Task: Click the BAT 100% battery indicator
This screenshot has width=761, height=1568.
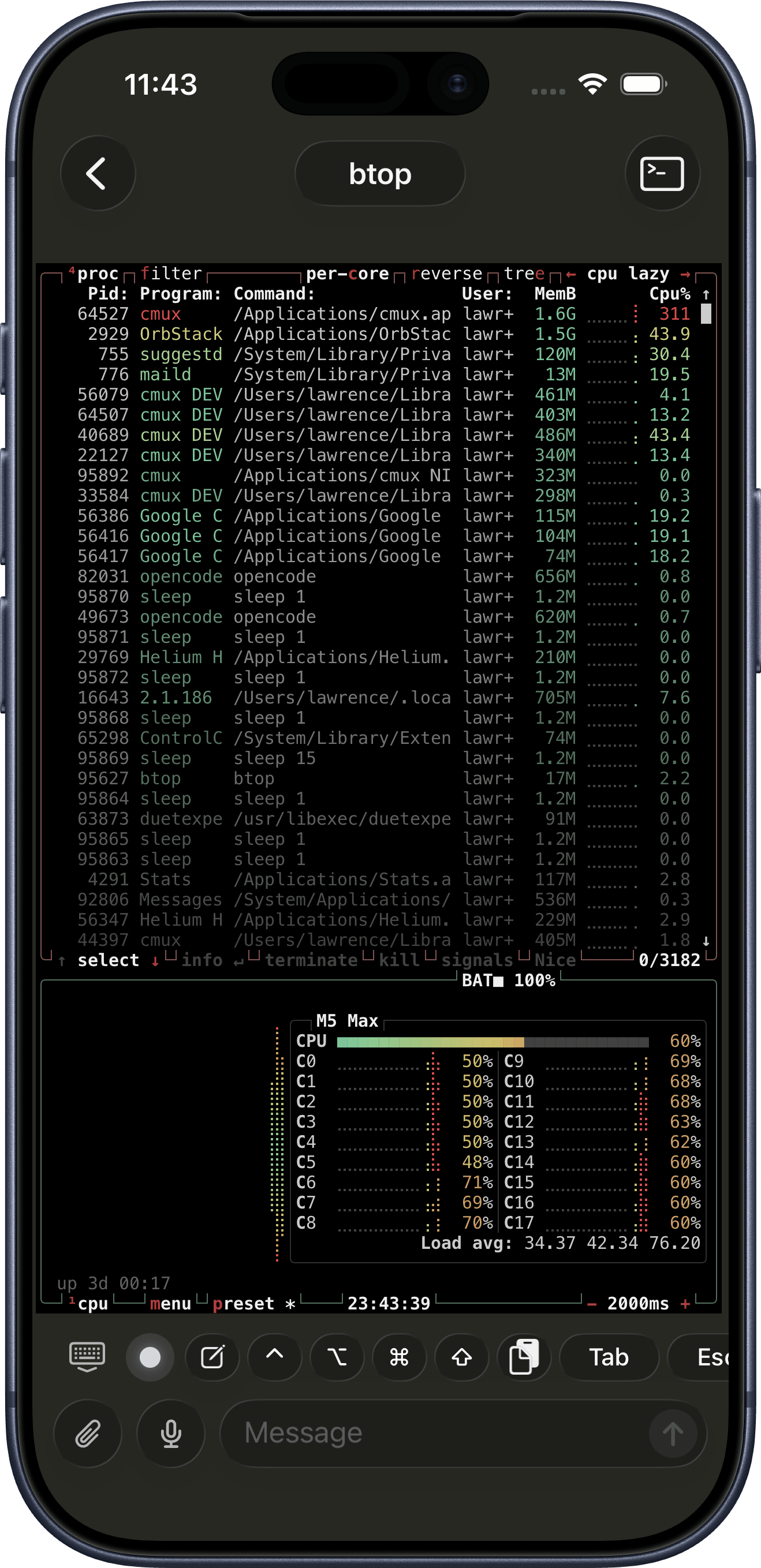Action: click(509, 981)
